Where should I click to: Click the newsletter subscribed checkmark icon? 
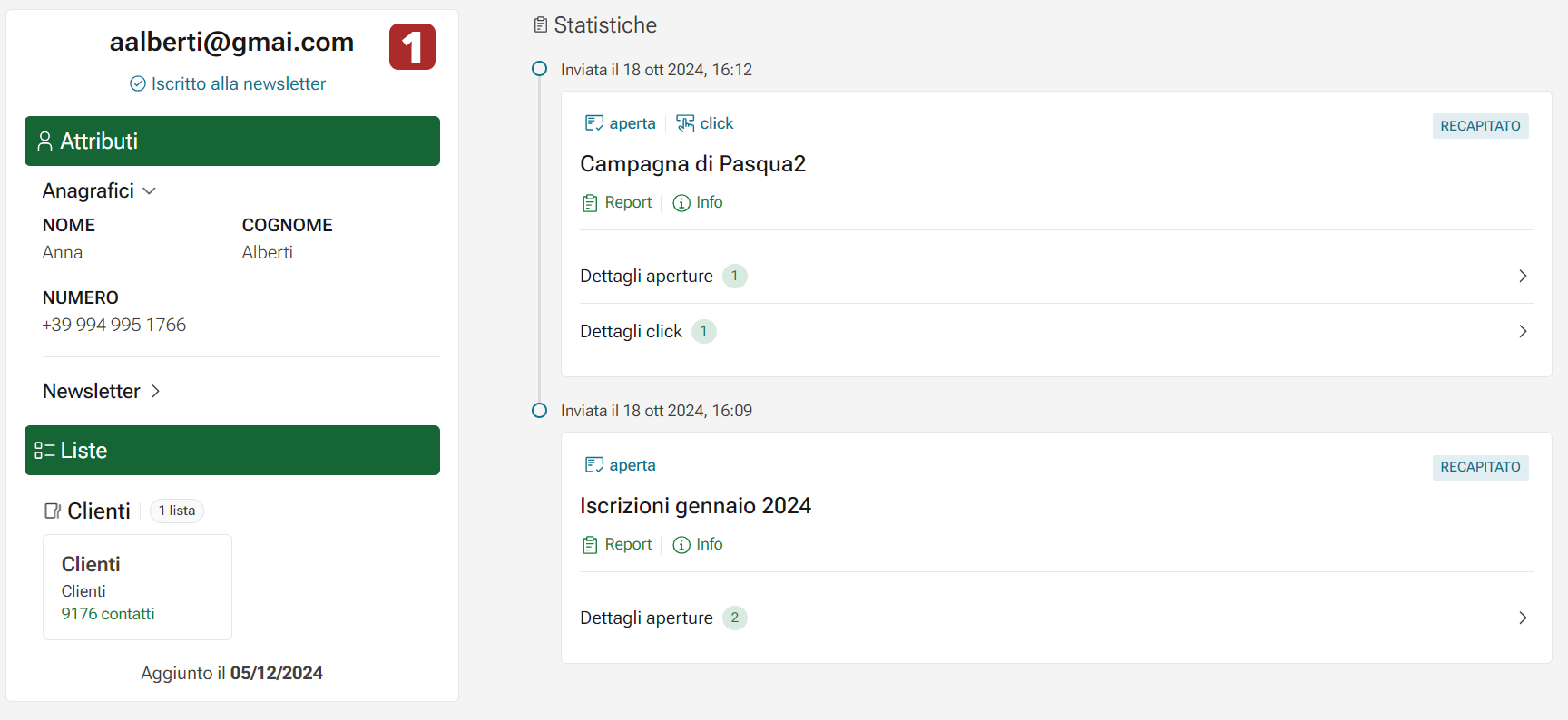tap(138, 83)
